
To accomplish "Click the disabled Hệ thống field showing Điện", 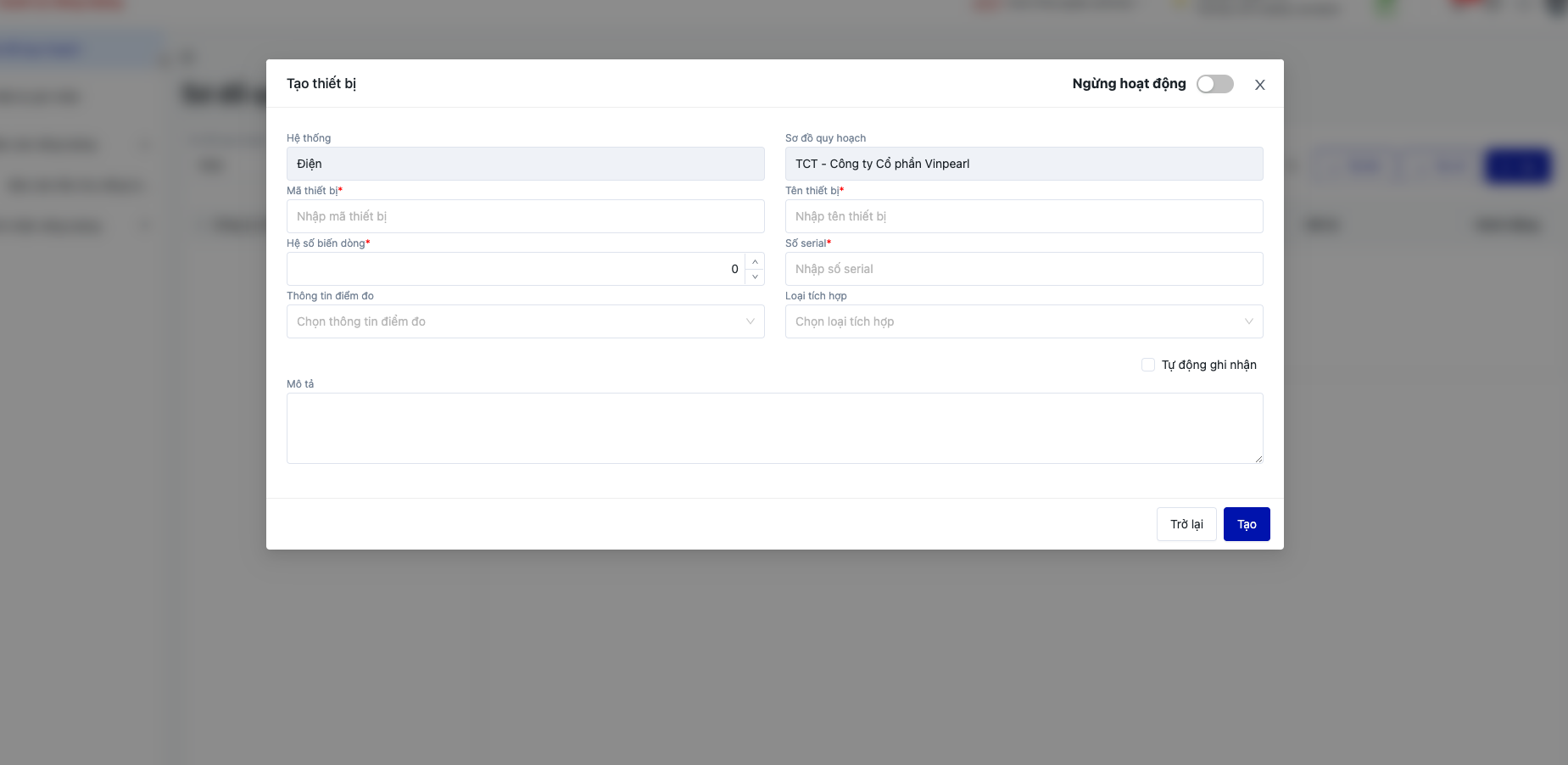I will click(526, 164).
